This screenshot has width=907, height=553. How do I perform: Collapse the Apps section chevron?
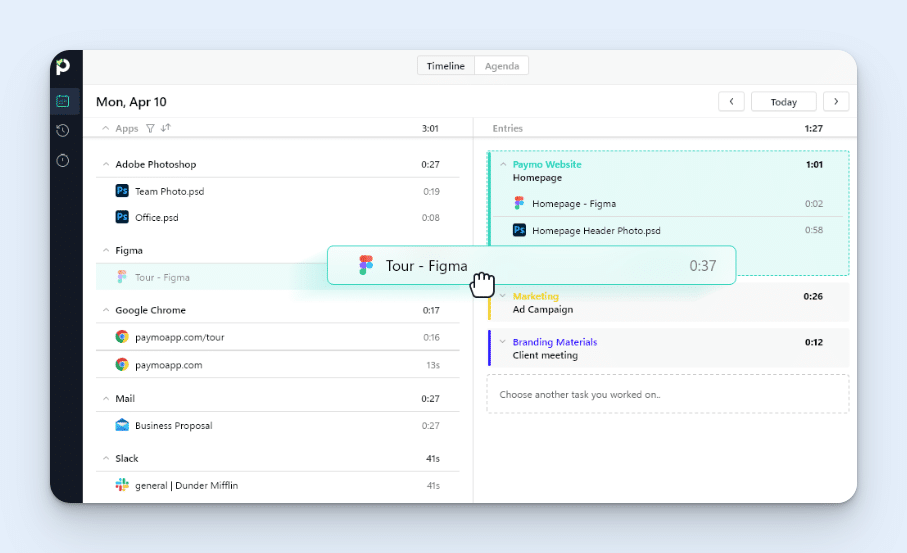105,128
